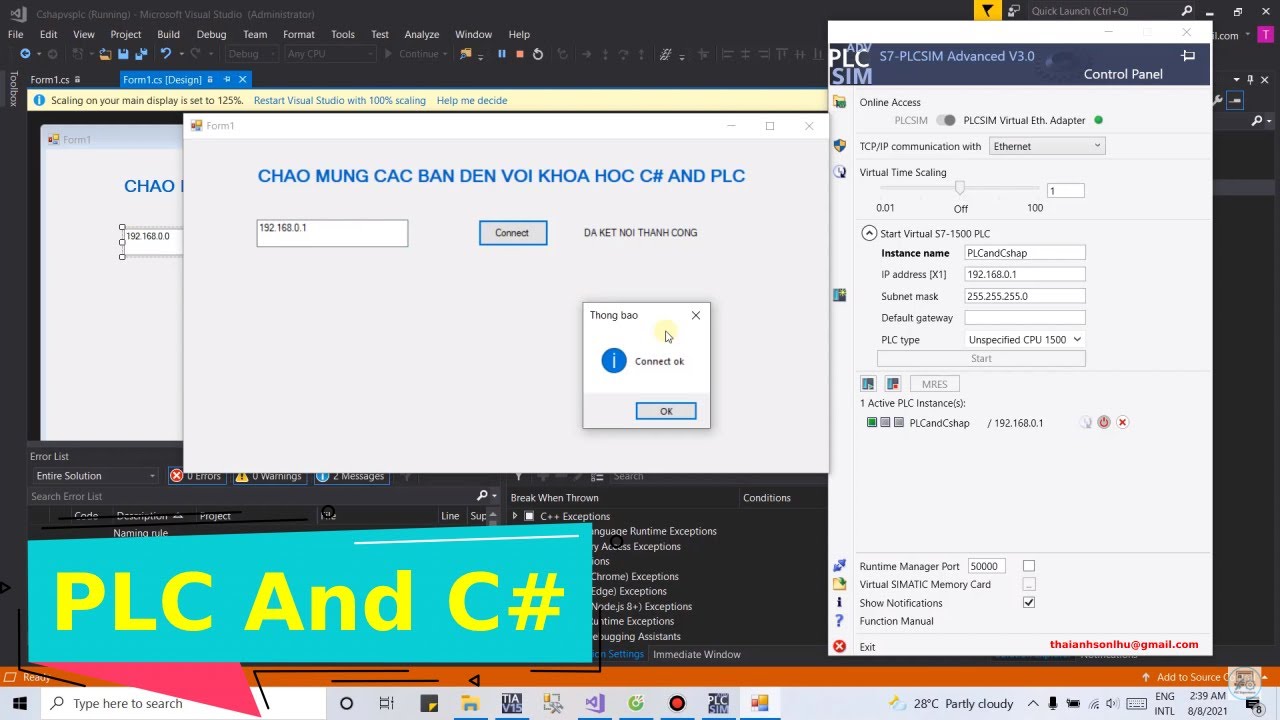This screenshot has height=720, width=1280.
Task: Collapse the Start Virtual S7-1500 PLC section
Action: (869, 233)
